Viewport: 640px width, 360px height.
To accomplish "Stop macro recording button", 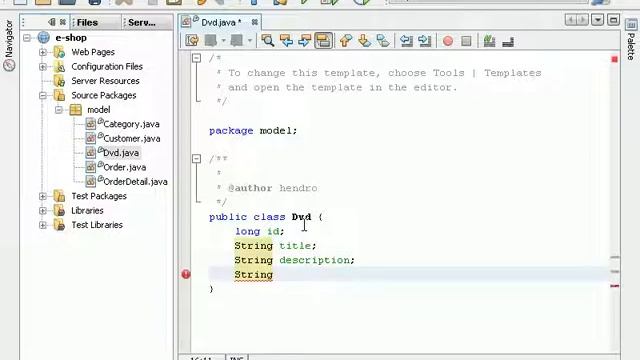I will click(x=466, y=41).
